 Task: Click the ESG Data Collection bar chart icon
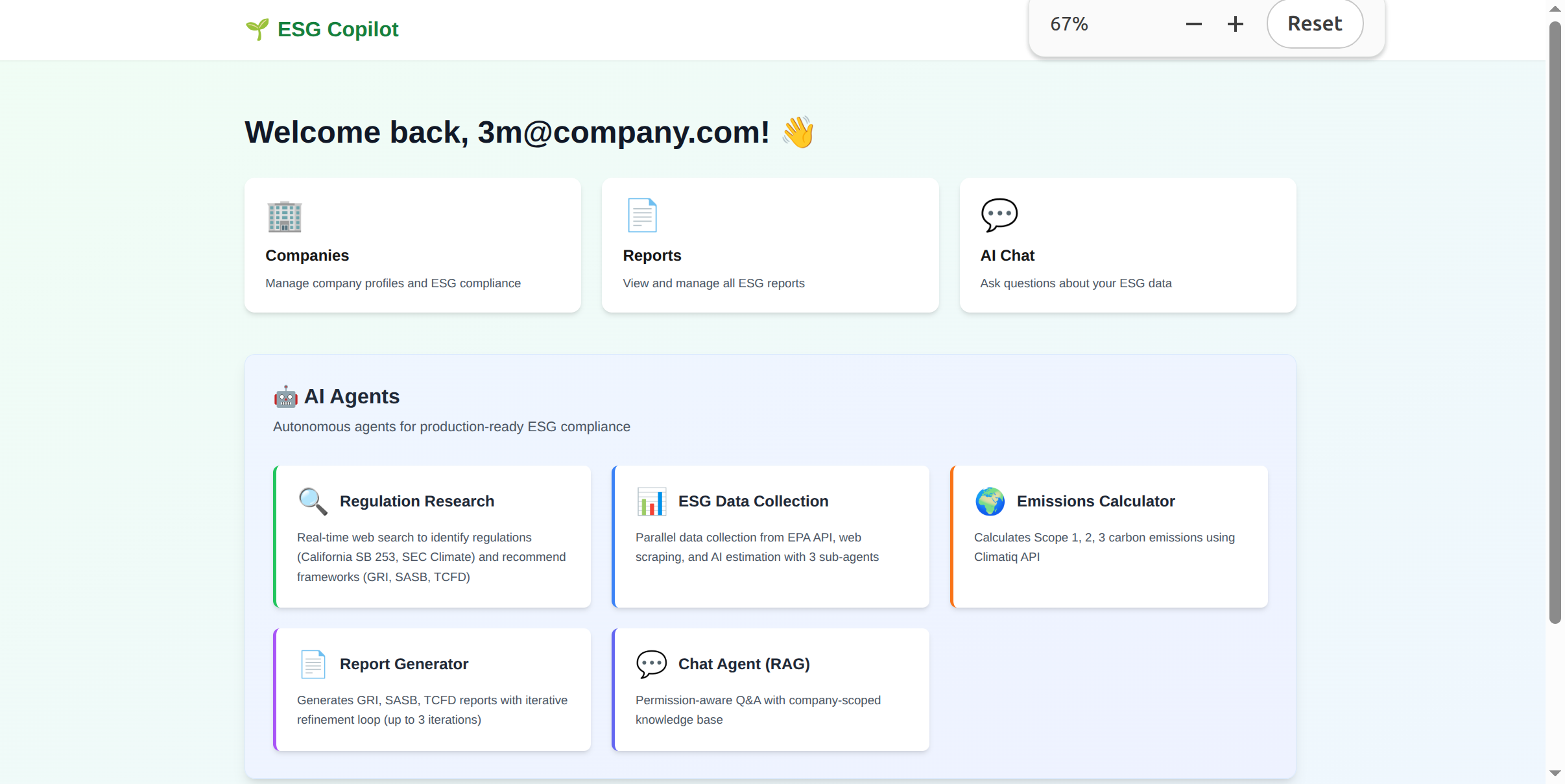pyautogui.click(x=651, y=501)
